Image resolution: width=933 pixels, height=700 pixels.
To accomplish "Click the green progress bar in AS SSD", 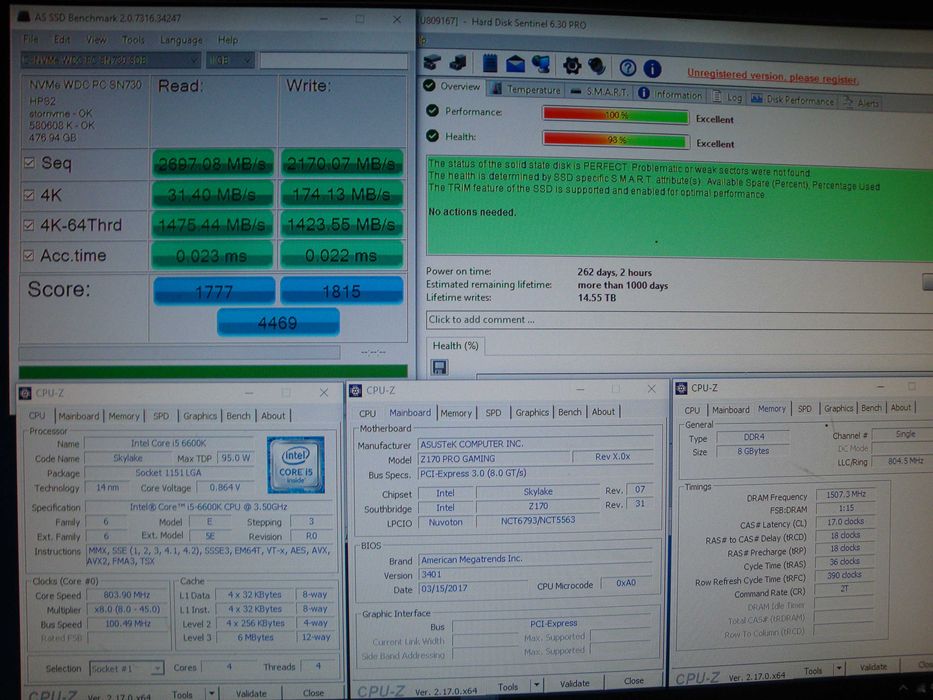I will click(x=213, y=372).
